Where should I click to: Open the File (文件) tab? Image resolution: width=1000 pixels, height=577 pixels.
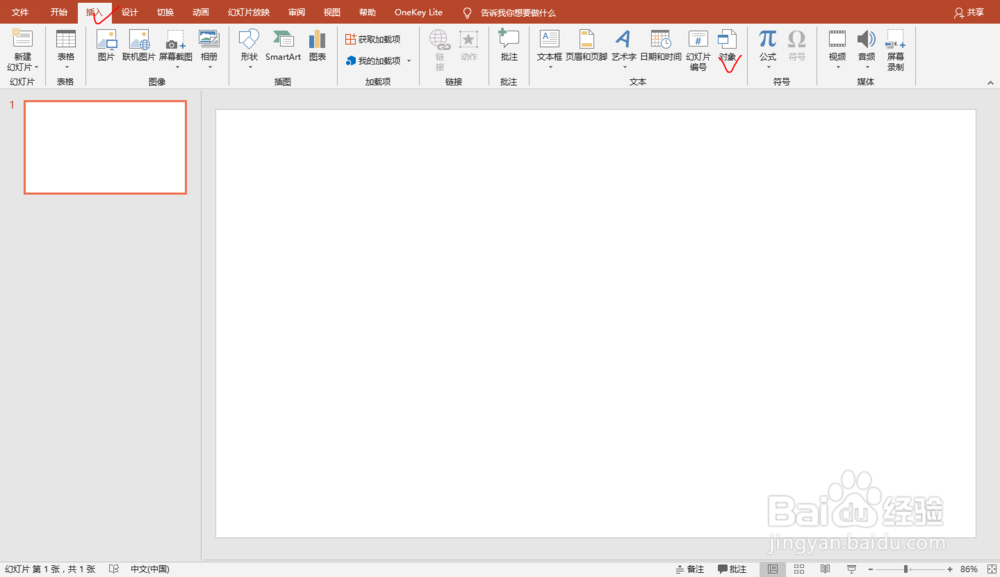coord(20,12)
